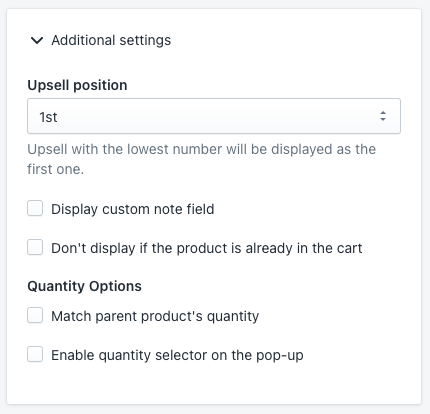Click the Display custom note field label
The height and width of the screenshot is (414, 430).
(x=133, y=209)
